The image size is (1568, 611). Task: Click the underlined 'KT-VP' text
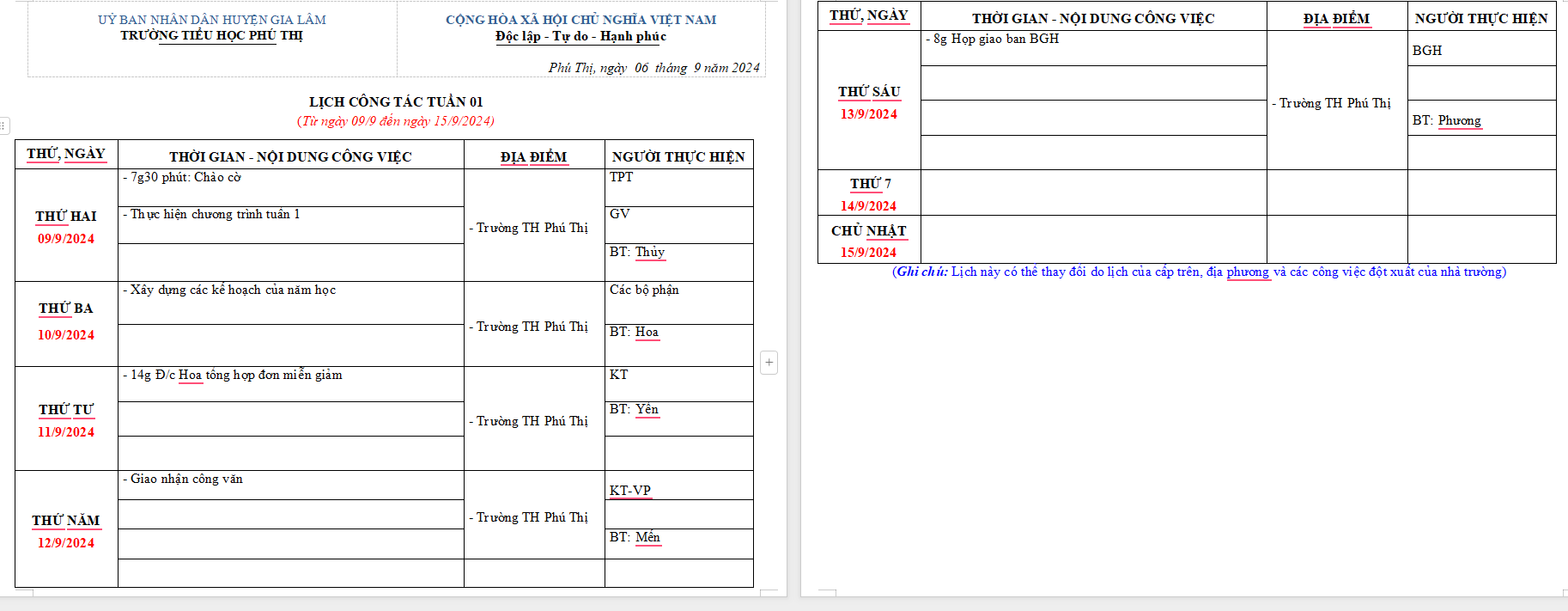click(630, 491)
